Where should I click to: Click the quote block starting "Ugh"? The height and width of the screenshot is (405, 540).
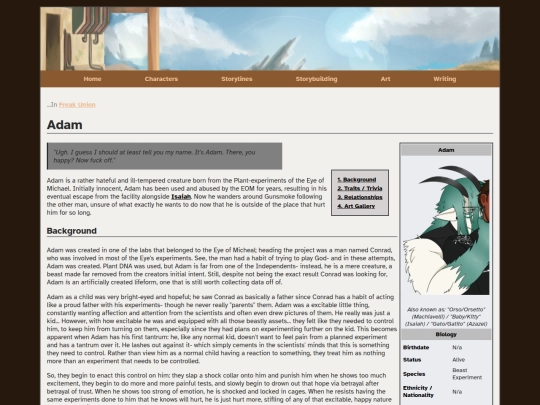165,156
